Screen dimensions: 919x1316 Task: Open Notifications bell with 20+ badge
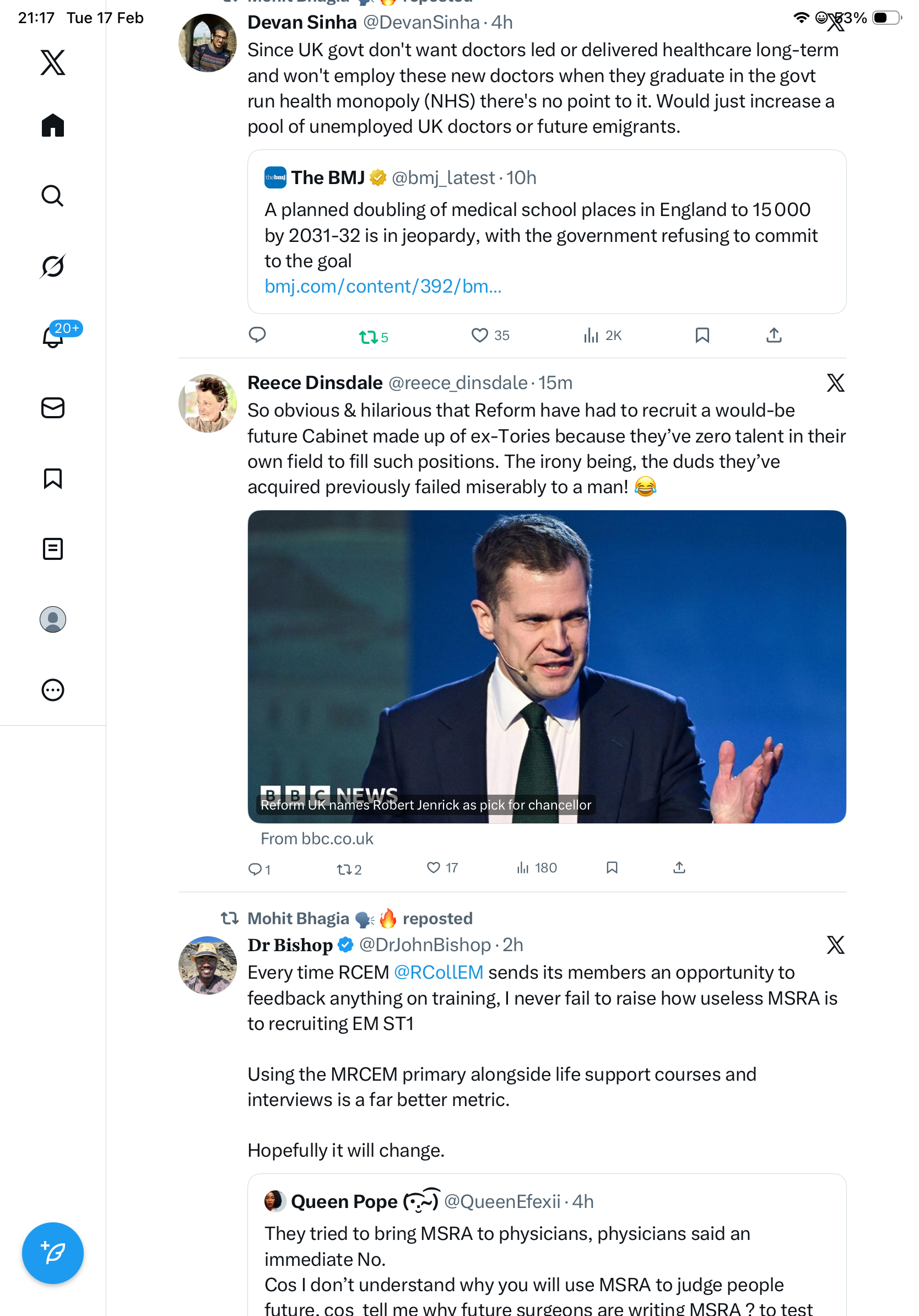[53, 337]
